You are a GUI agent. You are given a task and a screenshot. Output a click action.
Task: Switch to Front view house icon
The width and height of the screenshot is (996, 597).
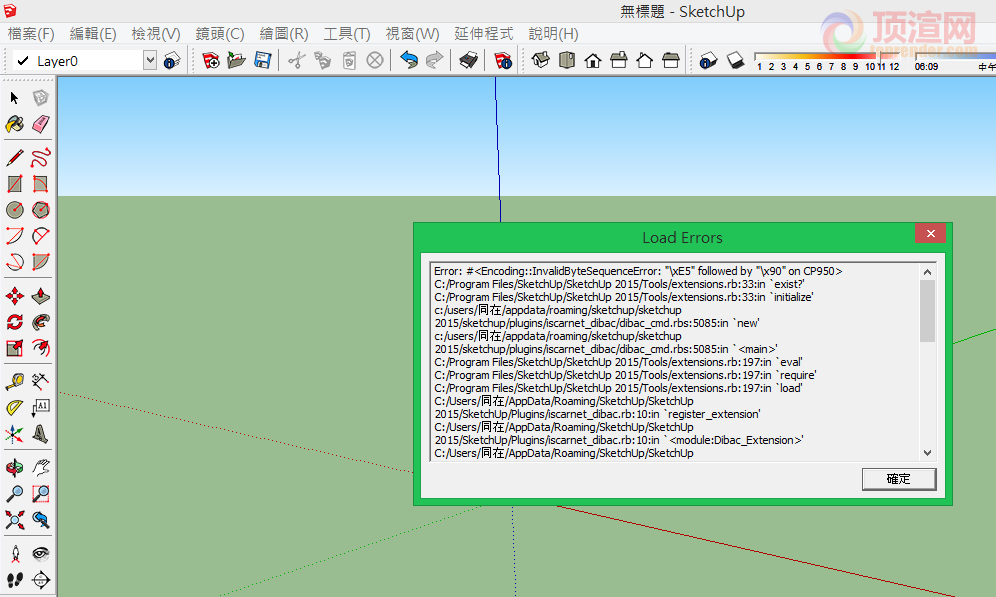593,61
